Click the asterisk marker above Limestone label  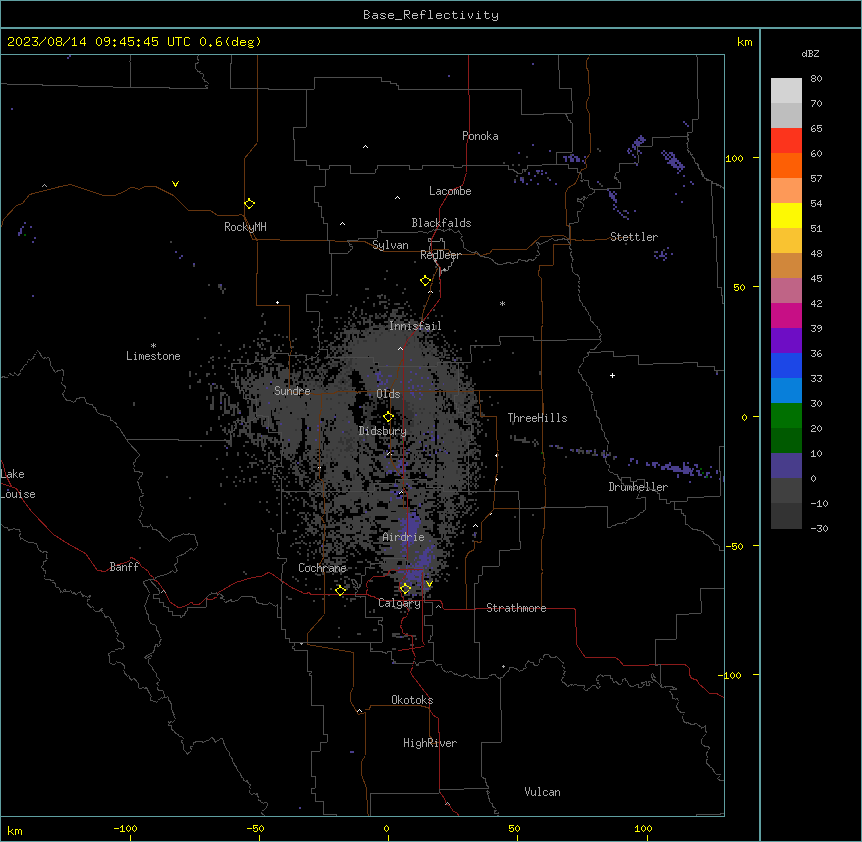153,346
